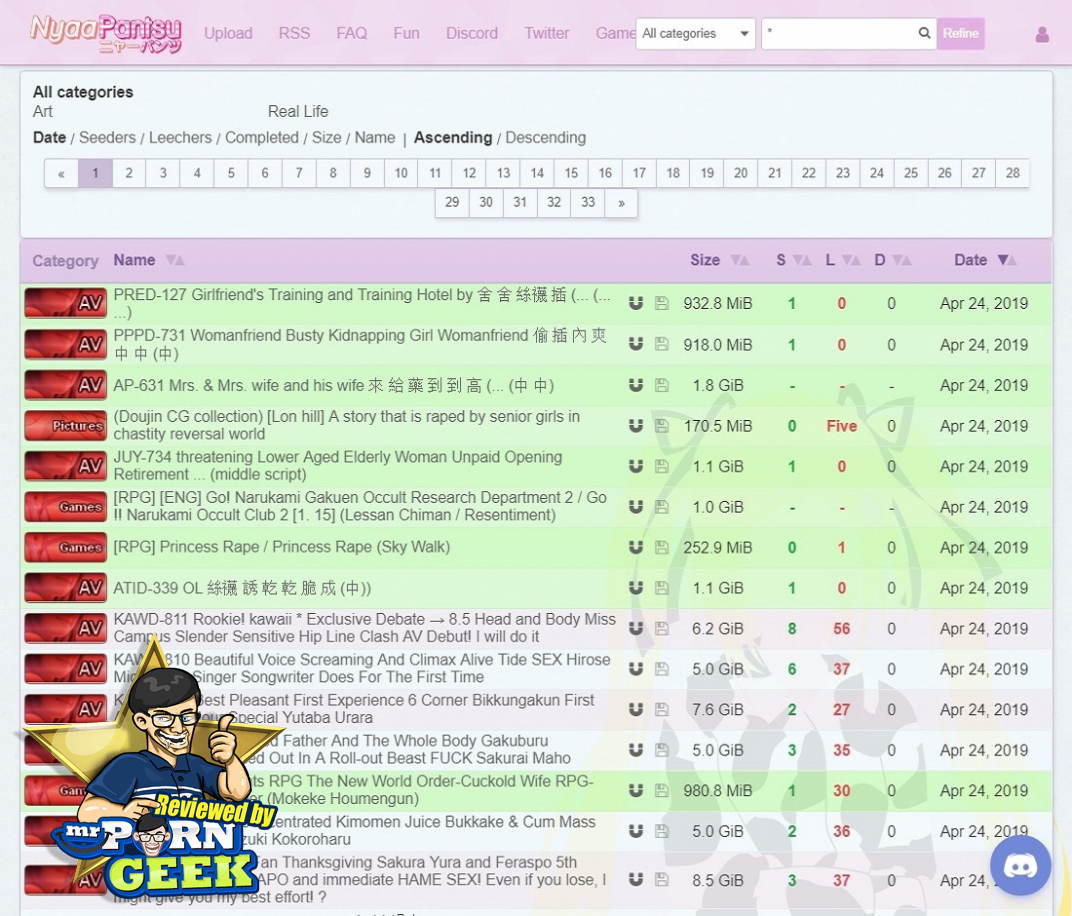This screenshot has height=916, width=1072.
Task: Click the sort arrow beside the Date column
Action: coord(1006,260)
